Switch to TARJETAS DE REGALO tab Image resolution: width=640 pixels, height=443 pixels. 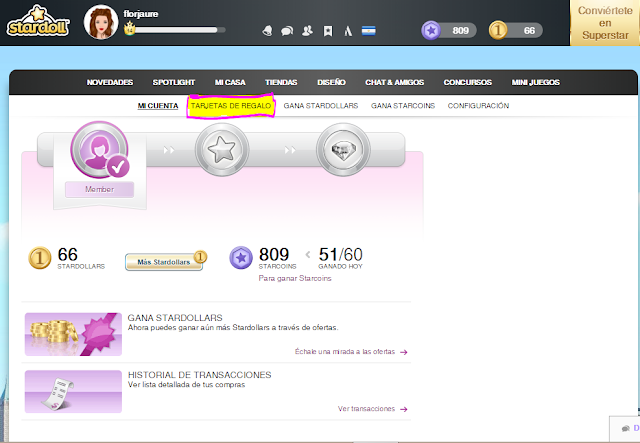231,106
